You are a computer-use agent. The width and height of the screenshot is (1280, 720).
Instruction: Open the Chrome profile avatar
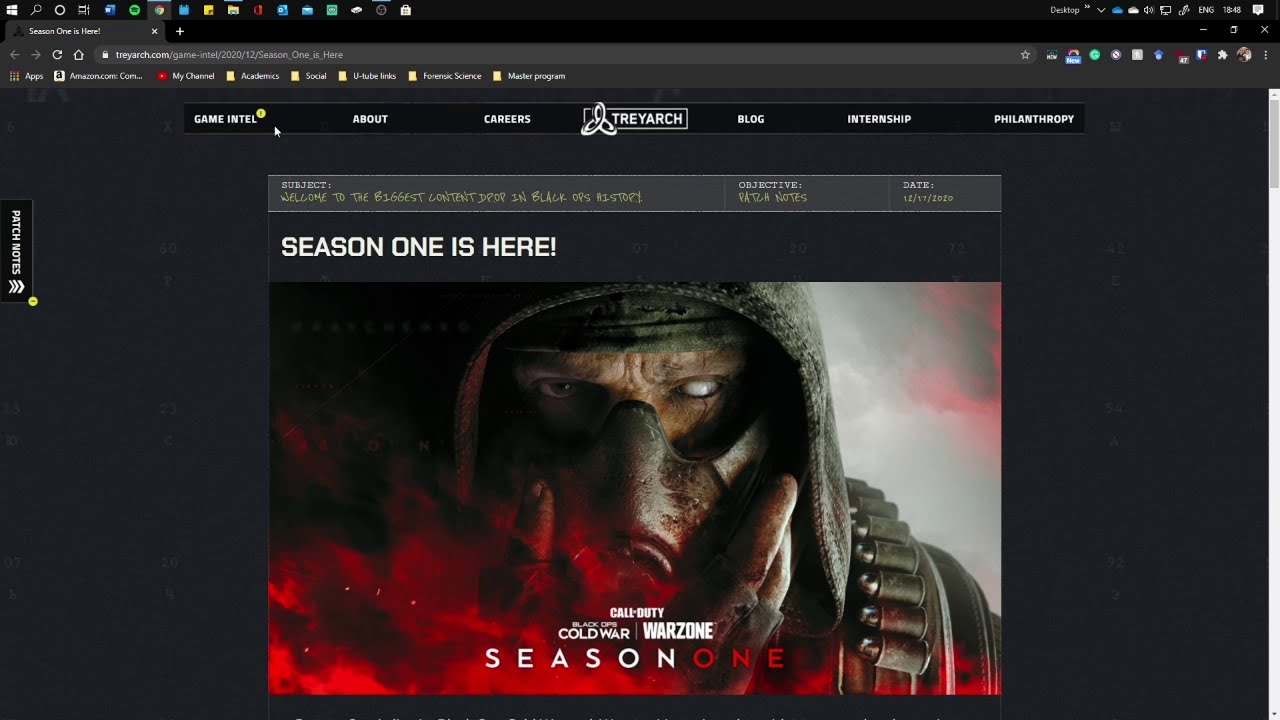(x=1244, y=55)
